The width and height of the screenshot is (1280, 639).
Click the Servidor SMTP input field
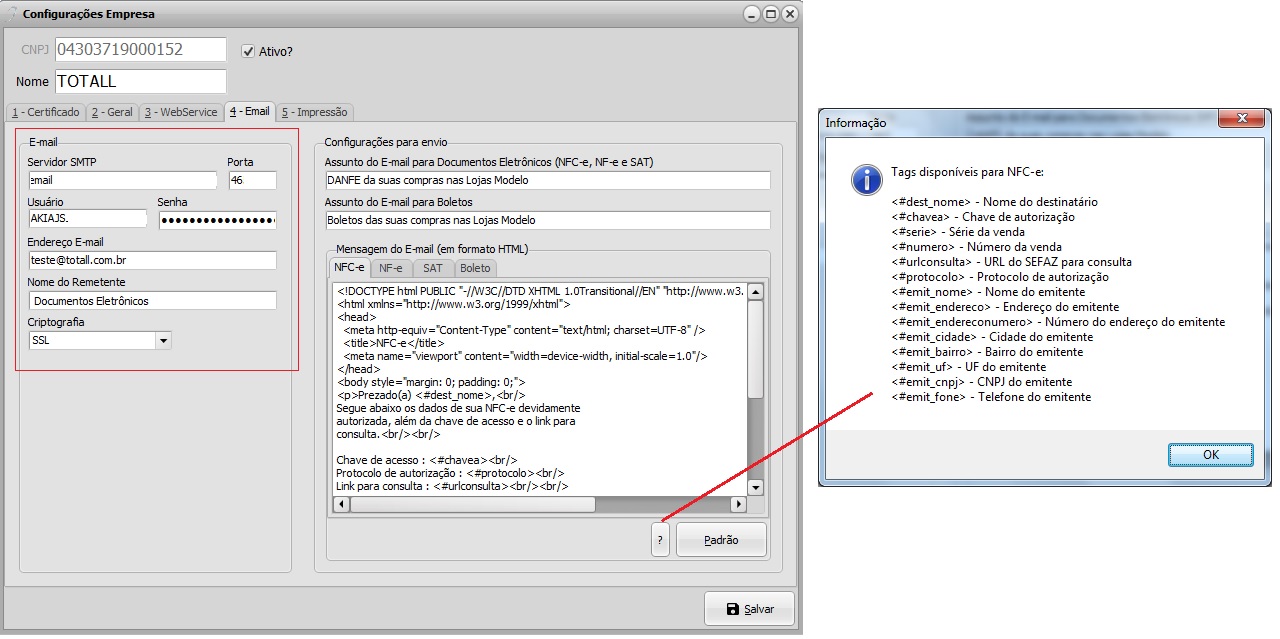(122, 181)
